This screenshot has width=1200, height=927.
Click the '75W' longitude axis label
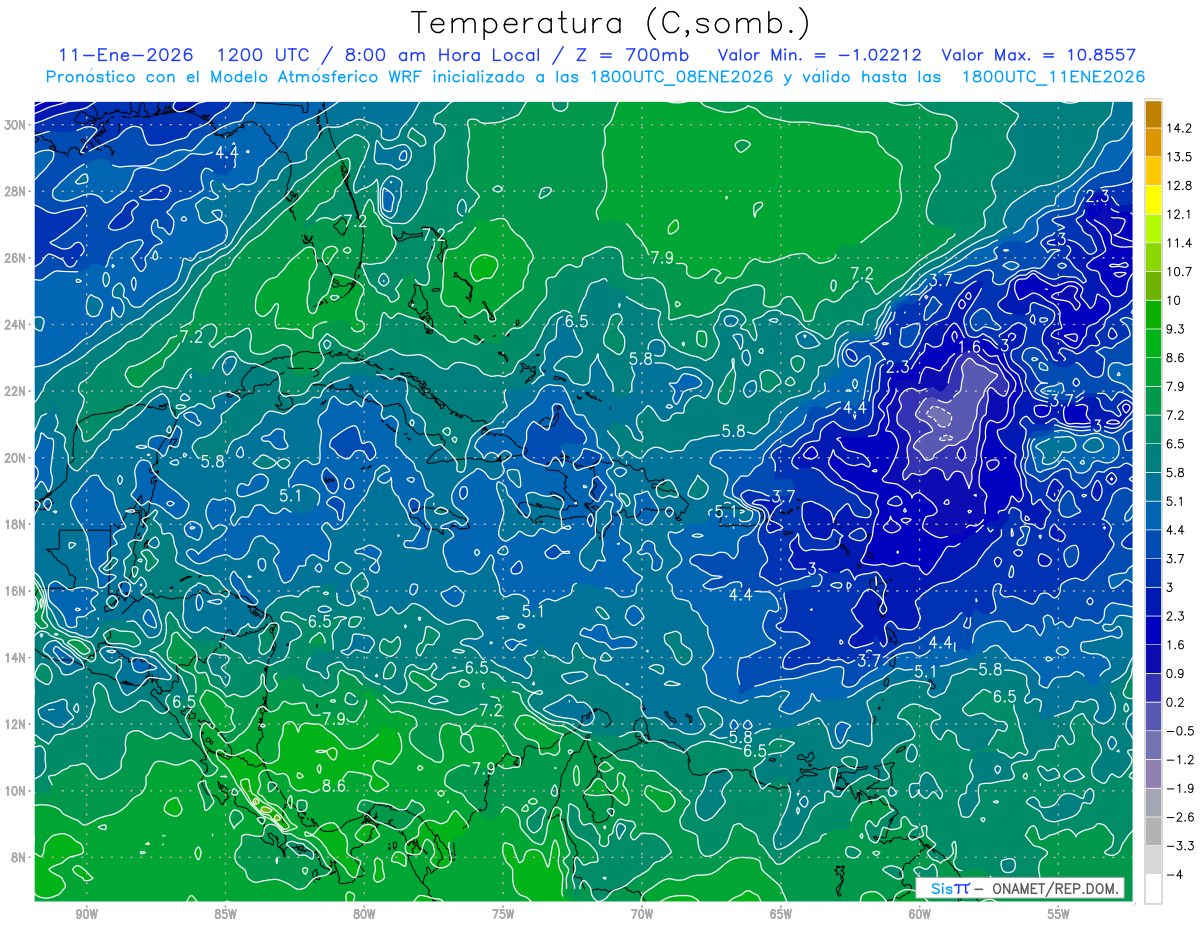[503, 914]
